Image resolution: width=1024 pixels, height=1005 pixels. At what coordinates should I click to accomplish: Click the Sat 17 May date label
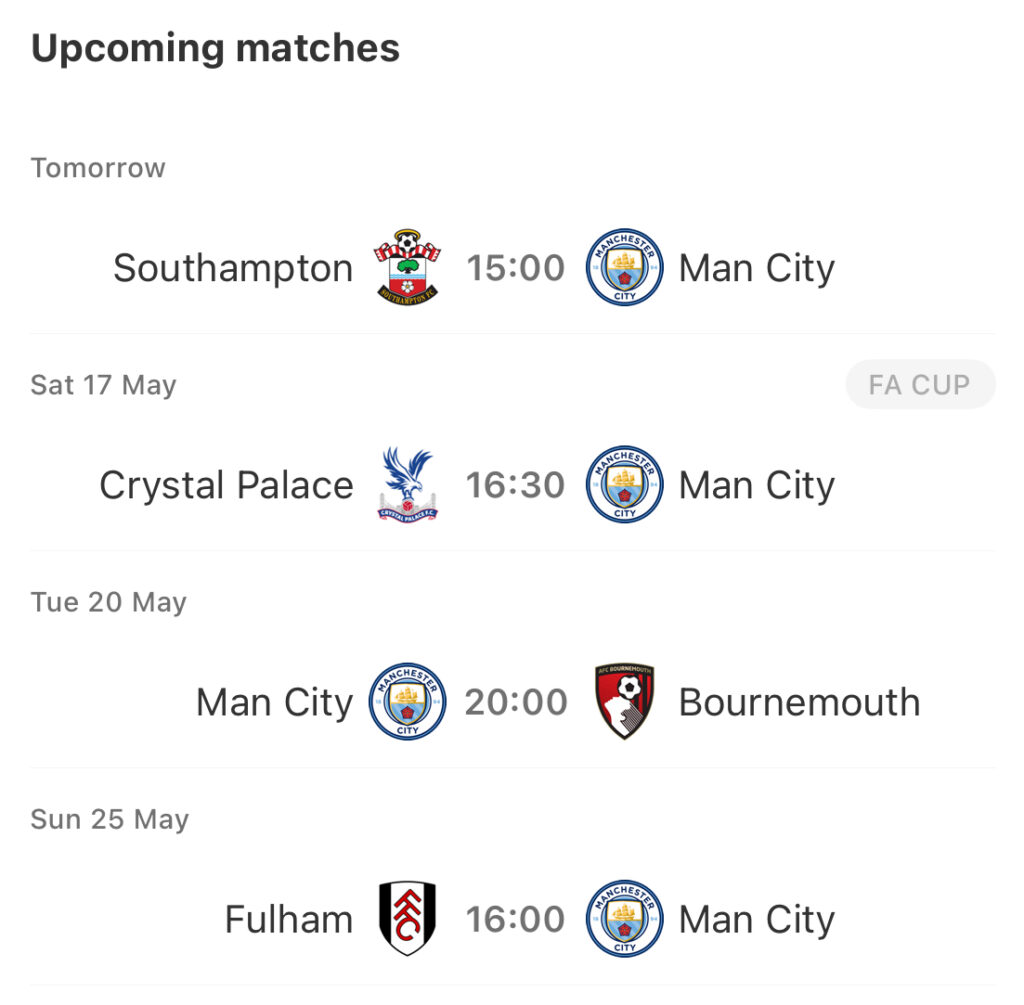[103, 385]
